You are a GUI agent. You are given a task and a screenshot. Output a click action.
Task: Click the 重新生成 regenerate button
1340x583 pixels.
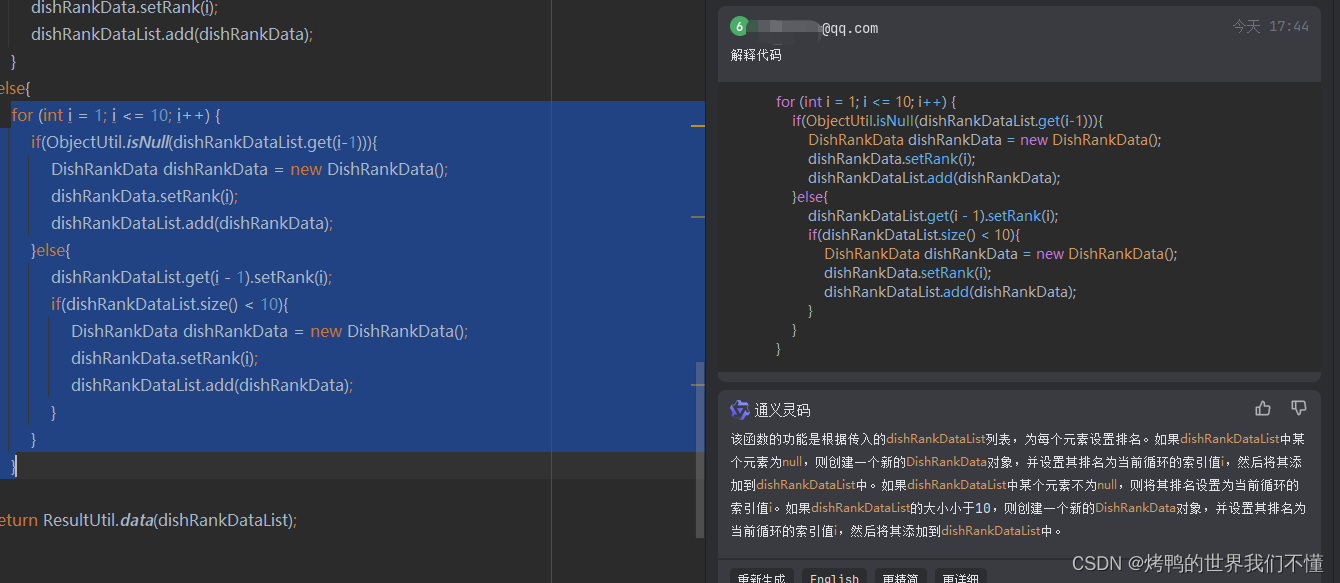click(x=762, y=578)
